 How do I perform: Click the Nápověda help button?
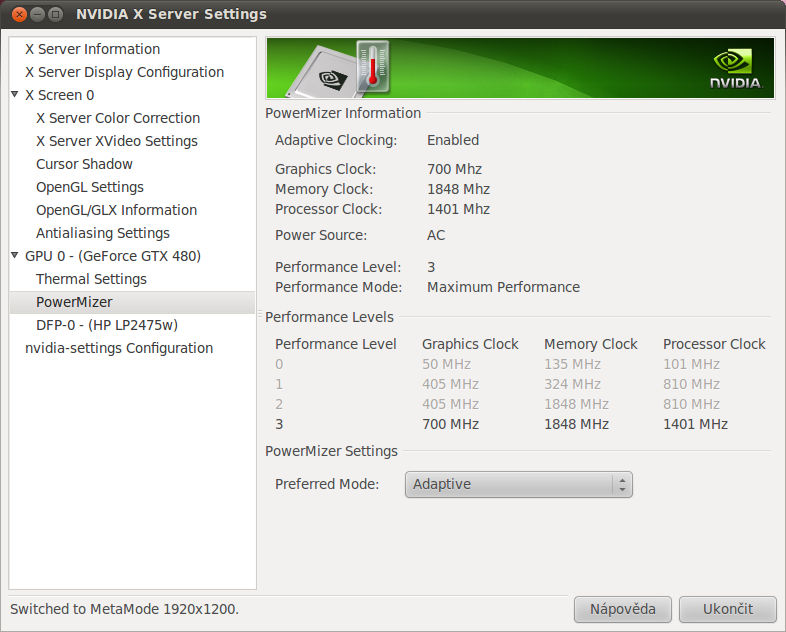pos(623,609)
